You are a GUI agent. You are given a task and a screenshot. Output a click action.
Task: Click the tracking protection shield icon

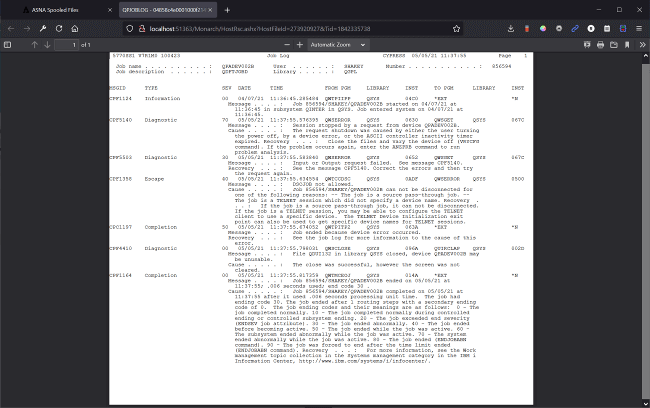(x=130, y=29)
